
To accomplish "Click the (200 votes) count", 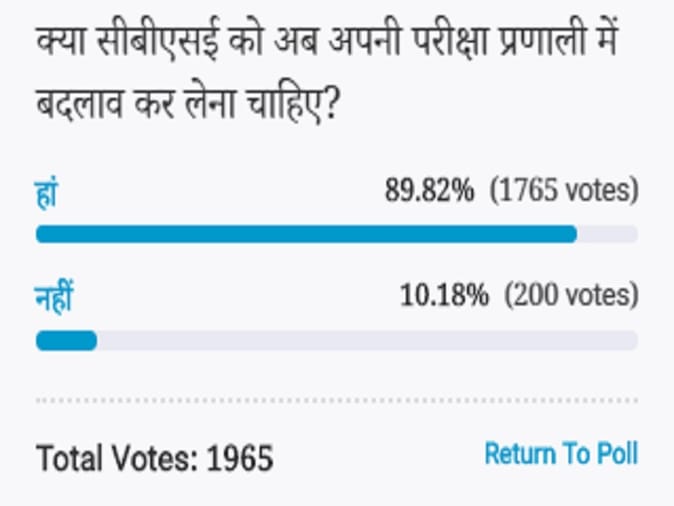I will pos(571,295).
